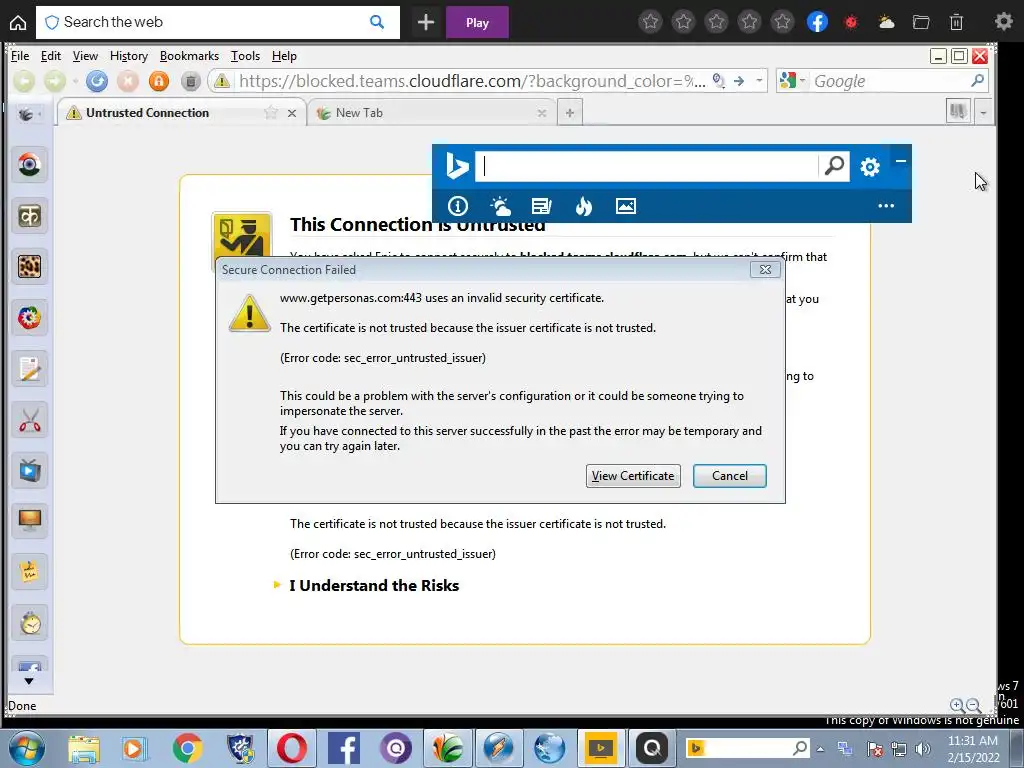Open the yellow sticky note sidebar icon

(x=29, y=572)
